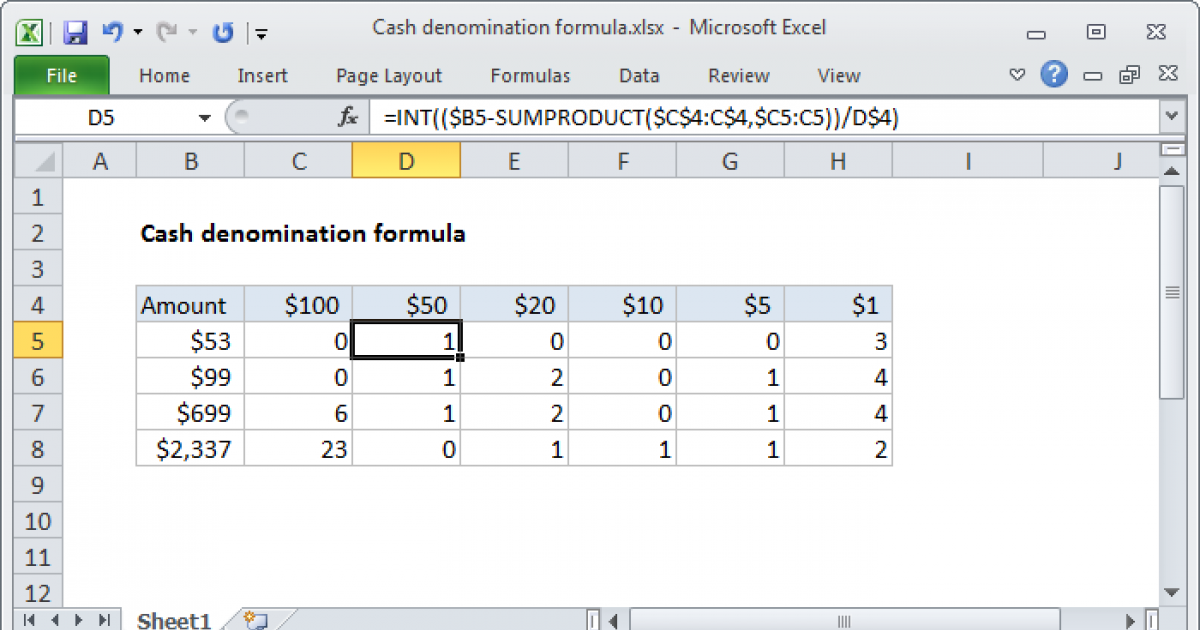The image size is (1200, 630).
Task: Select the $10 header cell
Action: tap(622, 305)
